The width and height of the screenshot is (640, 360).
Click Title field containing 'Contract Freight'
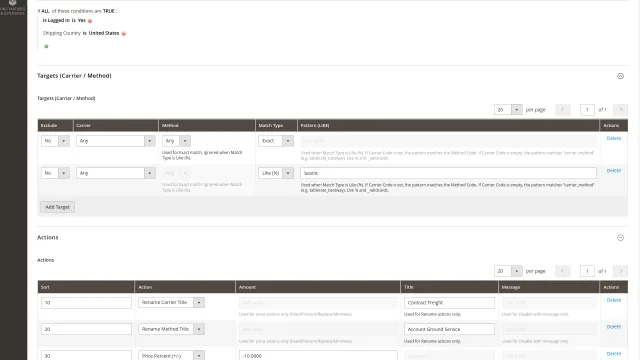coord(449,303)
